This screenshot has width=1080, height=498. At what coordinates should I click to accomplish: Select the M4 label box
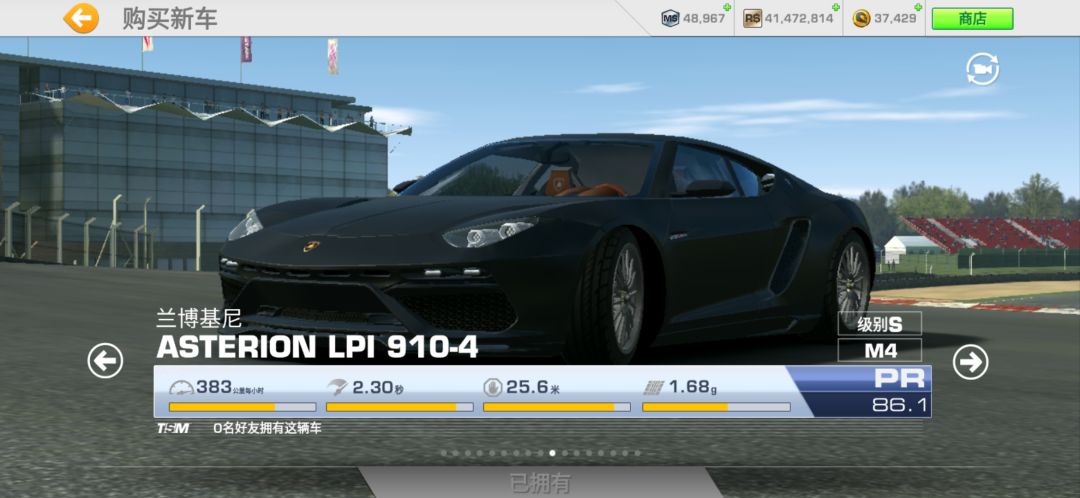coord(880,351)
